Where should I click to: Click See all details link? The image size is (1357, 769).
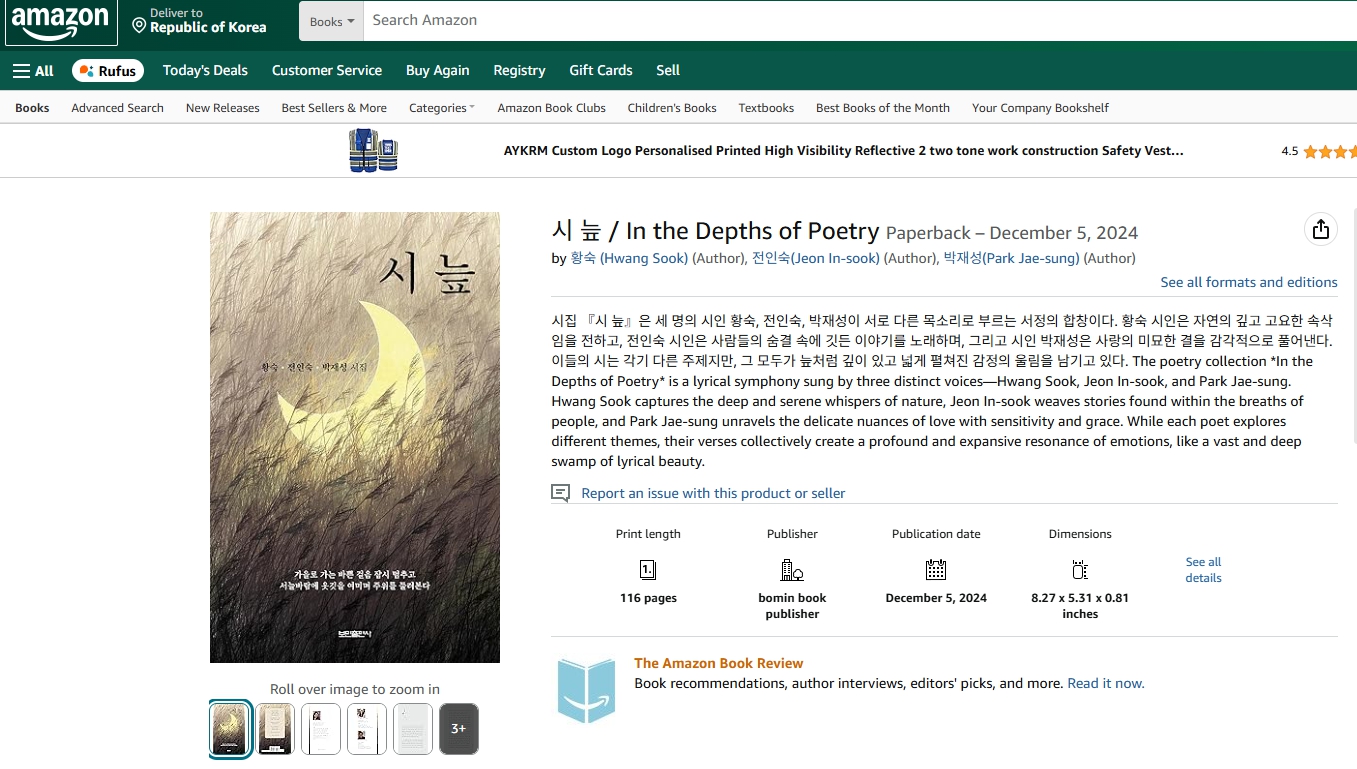(1203, 570)
